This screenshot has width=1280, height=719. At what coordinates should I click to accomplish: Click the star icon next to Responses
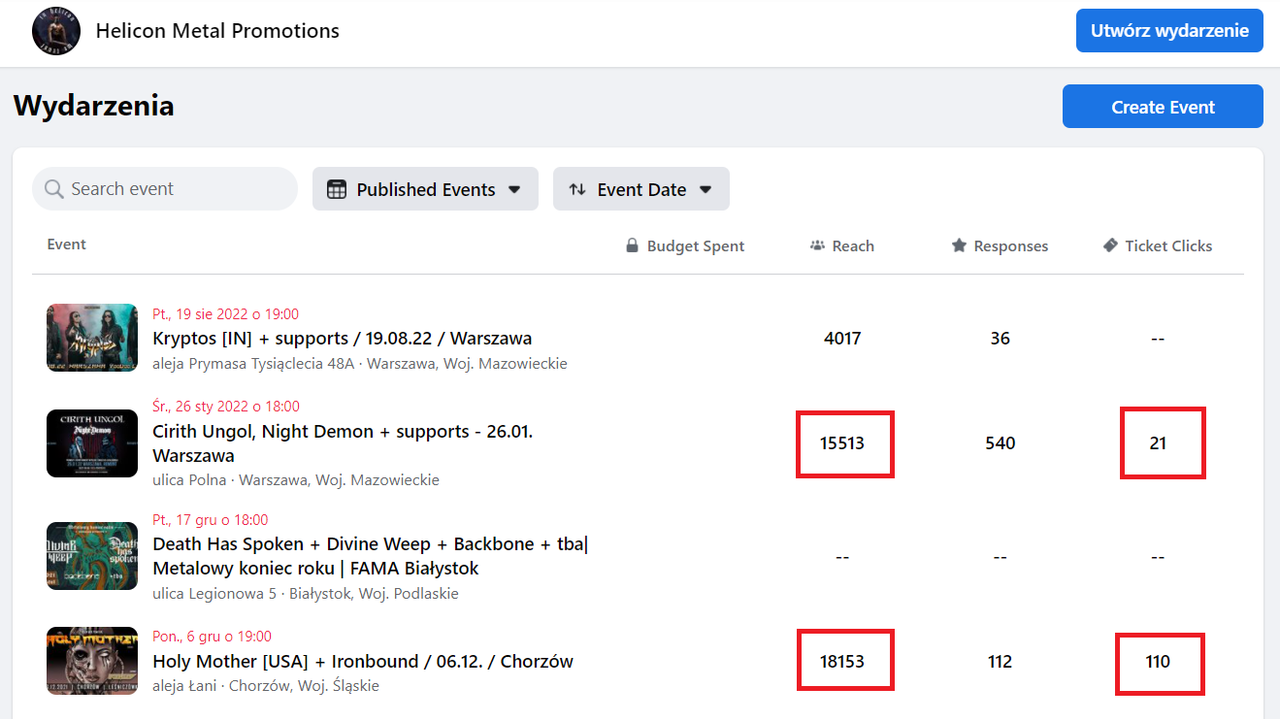(959, 246)
